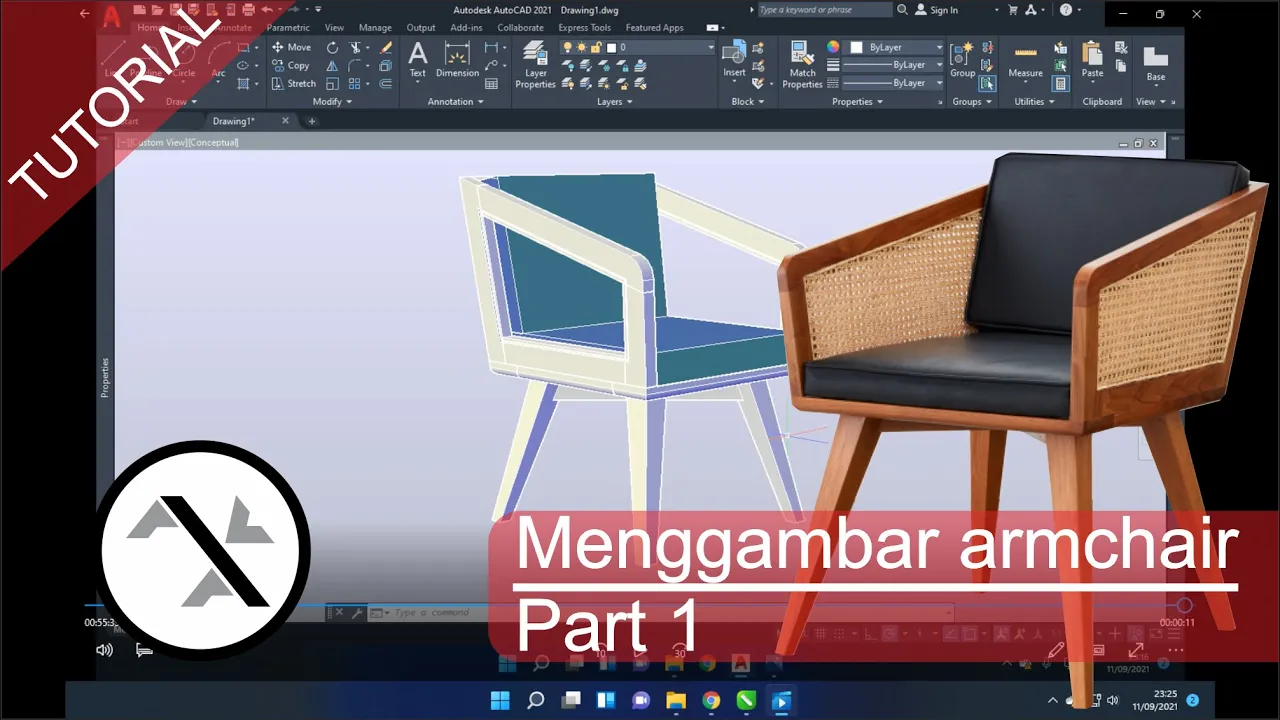The width and height of the screenshot is (1280, 720).
Task: Open Windows Start from taskbar
Action: pyautogui.click(x=500, y=700)
